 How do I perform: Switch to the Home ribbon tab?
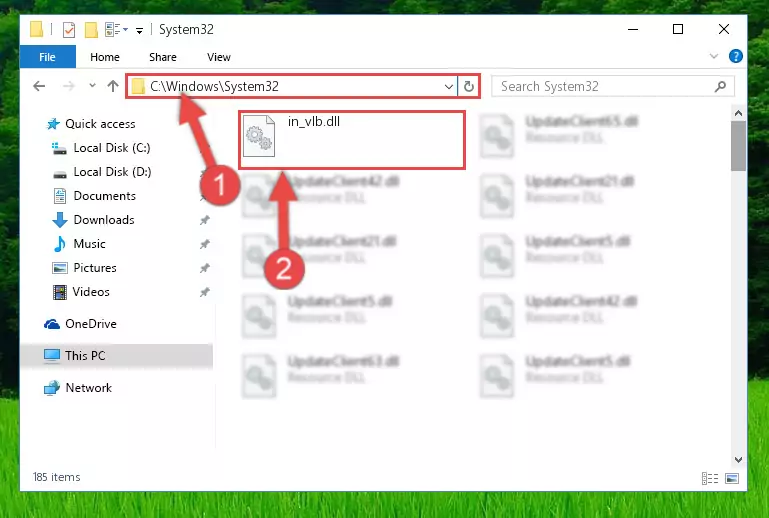pyautogui.click(x=104, y=57)
